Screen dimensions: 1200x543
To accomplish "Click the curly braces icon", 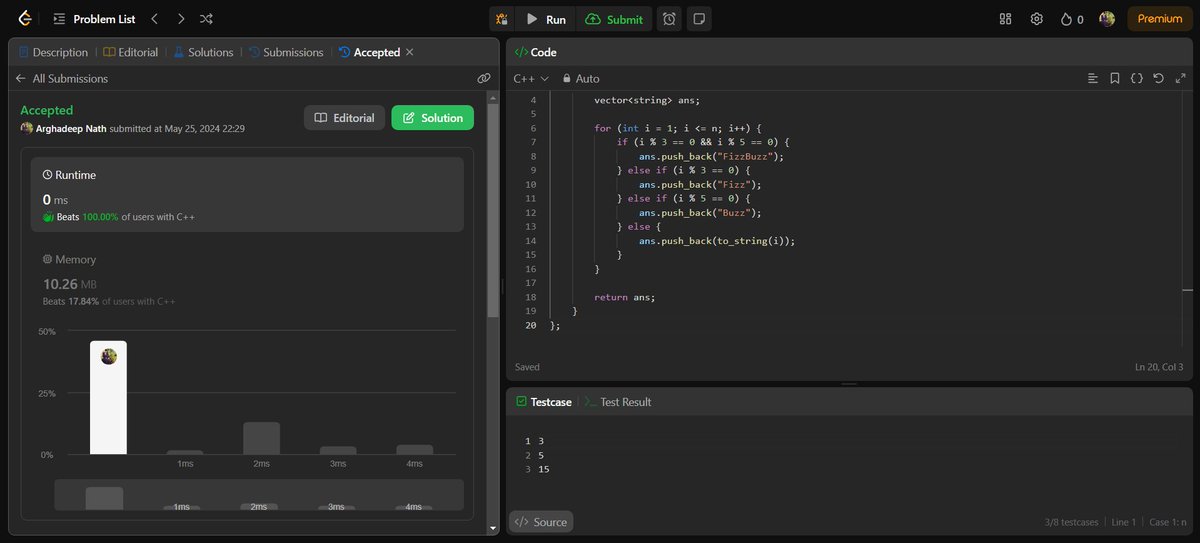I will 1137,78.
